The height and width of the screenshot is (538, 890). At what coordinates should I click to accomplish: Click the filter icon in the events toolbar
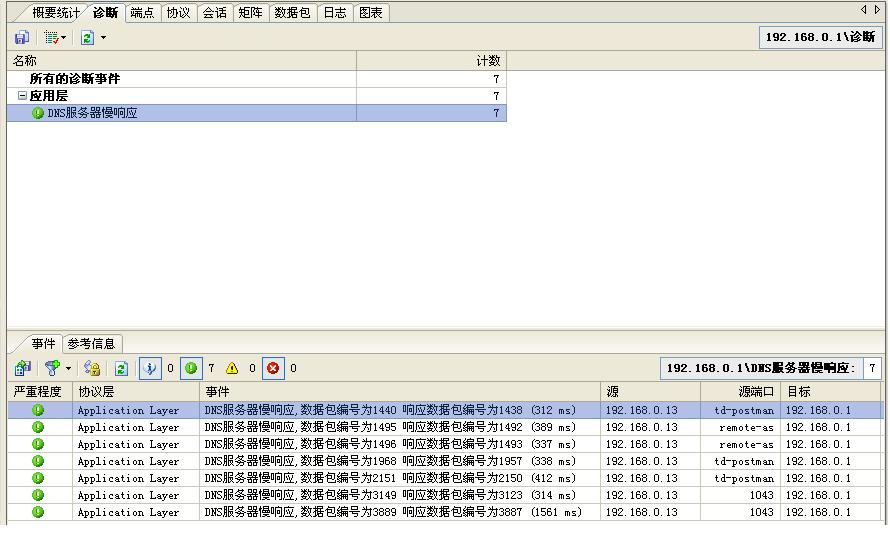click(x=52, y=368)
